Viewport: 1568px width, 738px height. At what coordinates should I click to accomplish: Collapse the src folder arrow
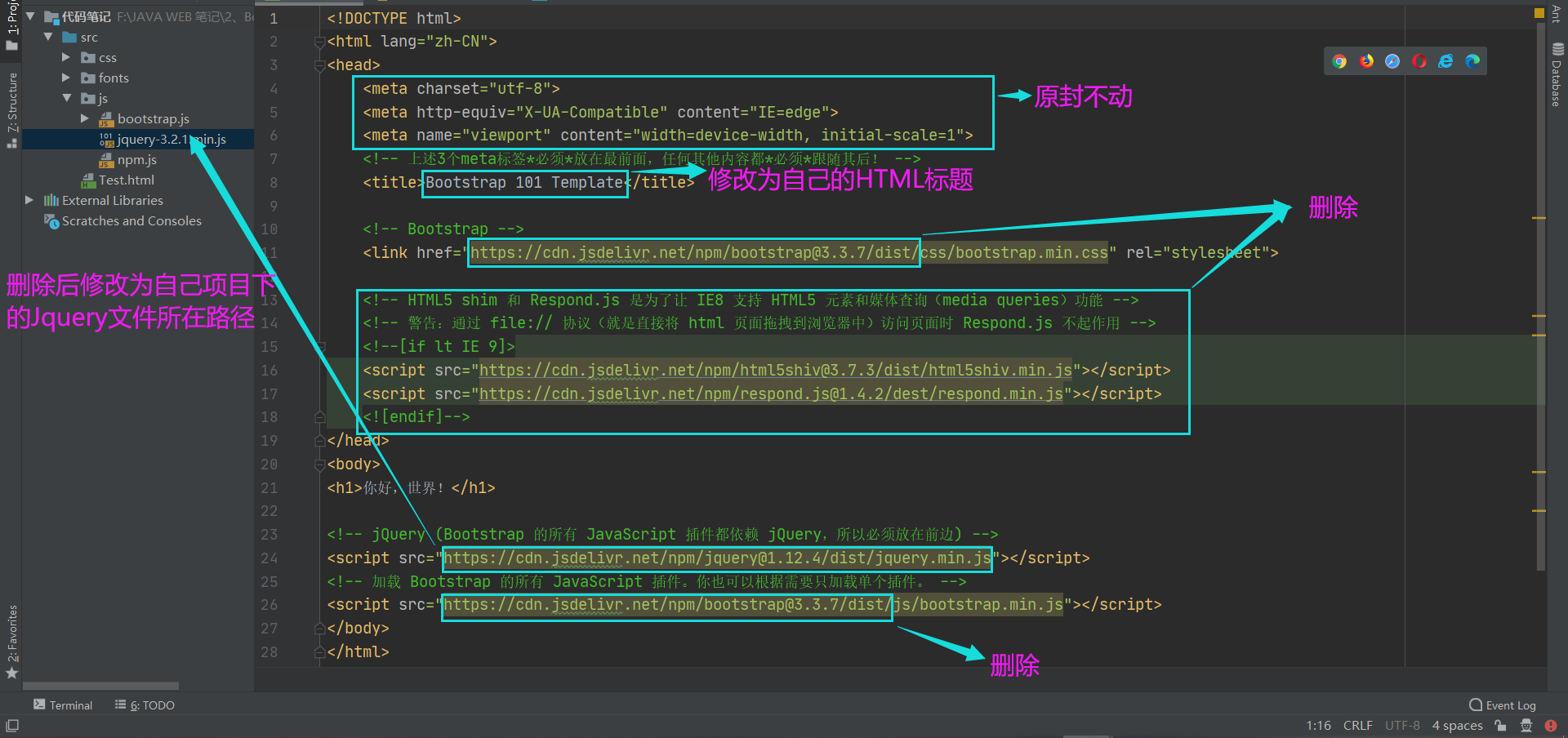(48, 37)
